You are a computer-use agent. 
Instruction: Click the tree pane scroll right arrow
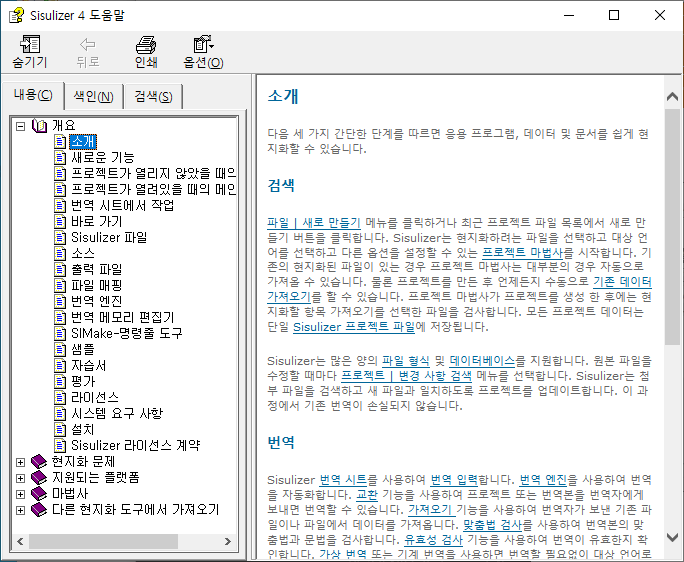coord(228,541)
